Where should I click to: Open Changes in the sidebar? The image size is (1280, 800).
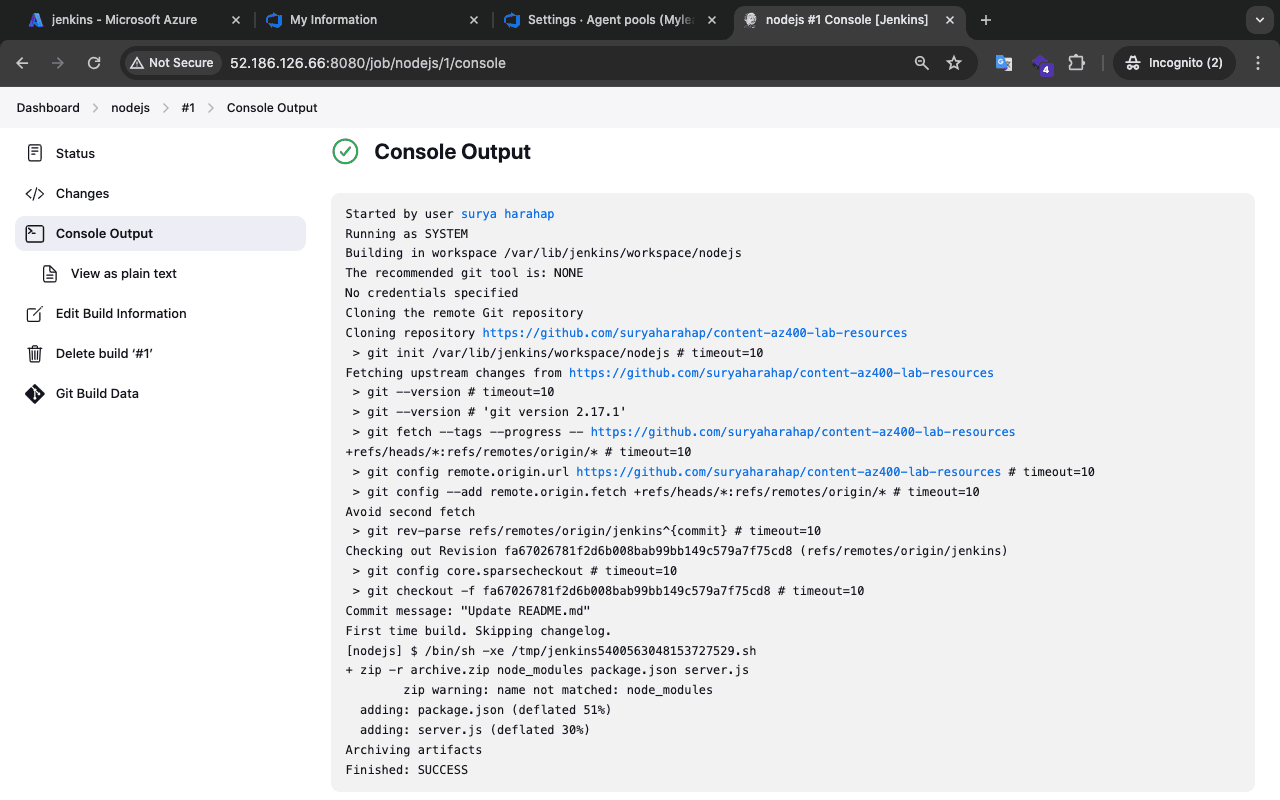tap(160, 193)
